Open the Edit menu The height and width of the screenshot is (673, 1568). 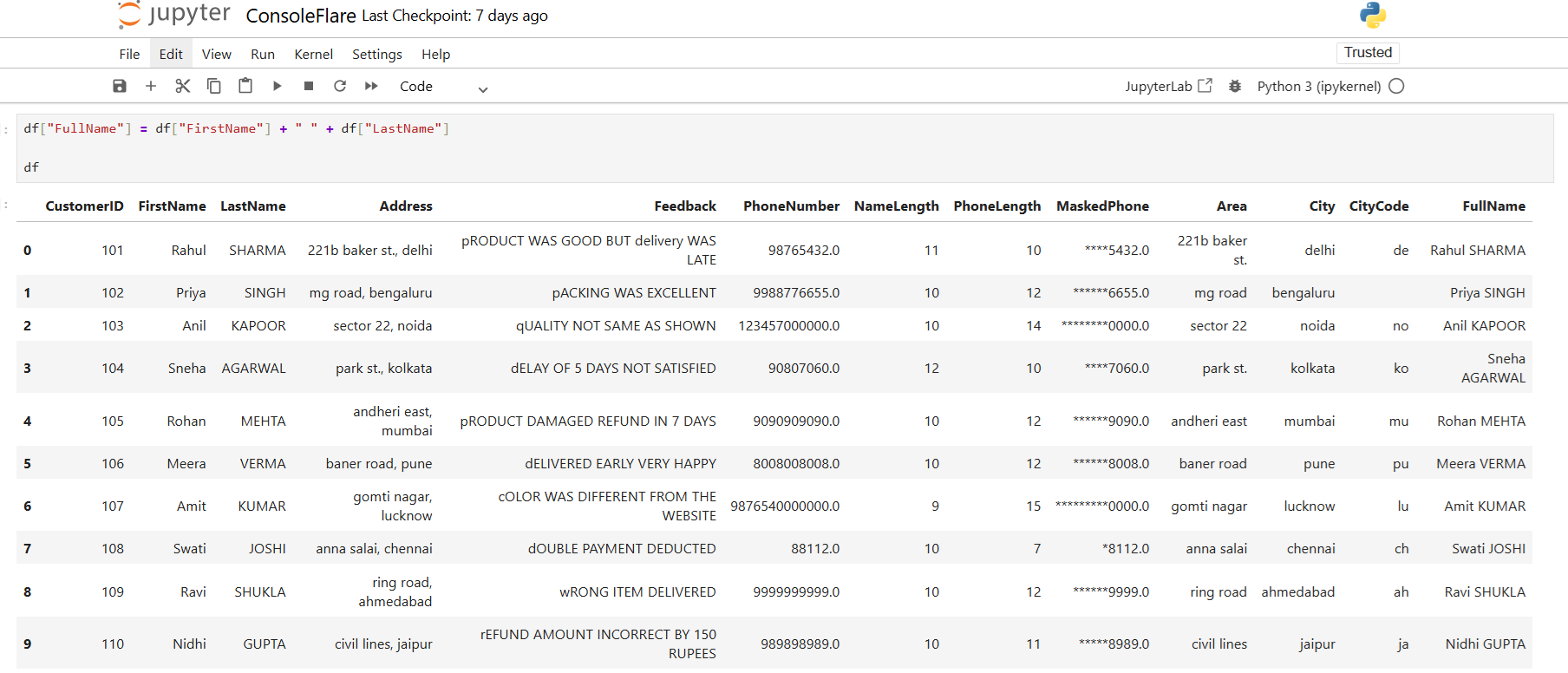171,54
